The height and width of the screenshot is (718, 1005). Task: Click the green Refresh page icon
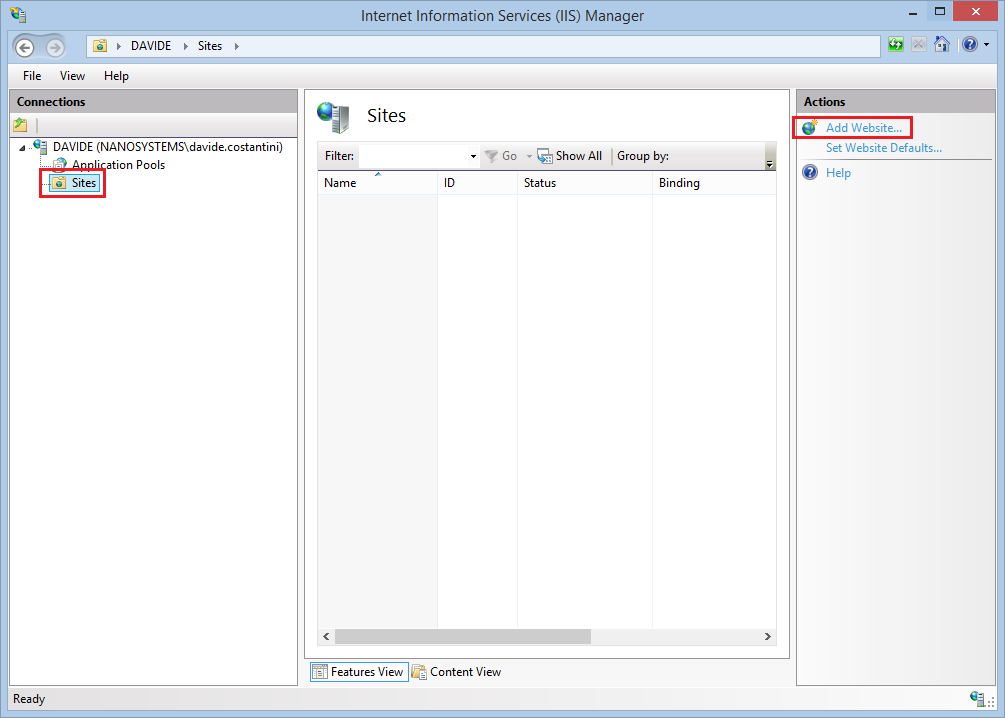click(x=895, y=45)
